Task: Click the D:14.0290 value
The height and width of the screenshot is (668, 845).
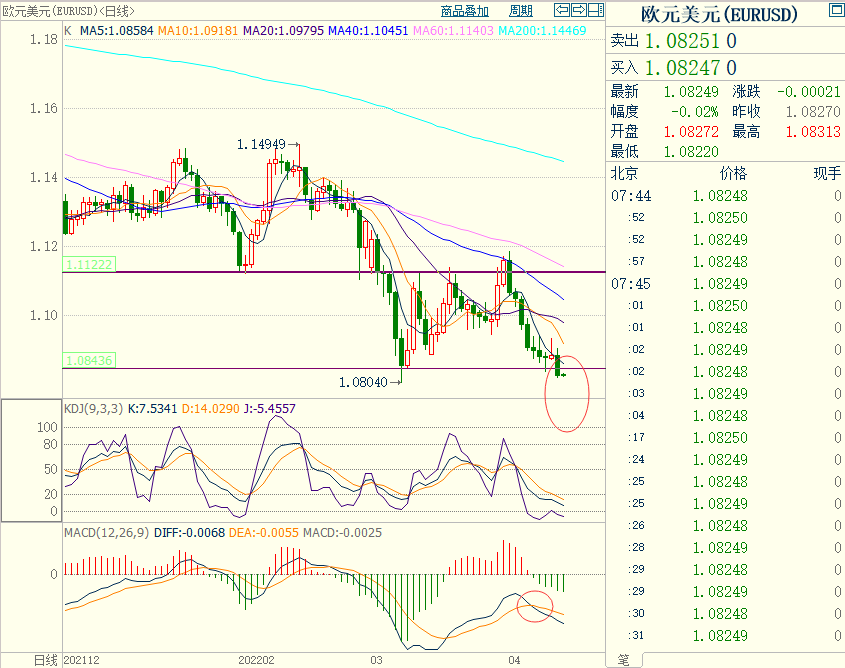Action: pyautogui.click(x=211, y=408)
